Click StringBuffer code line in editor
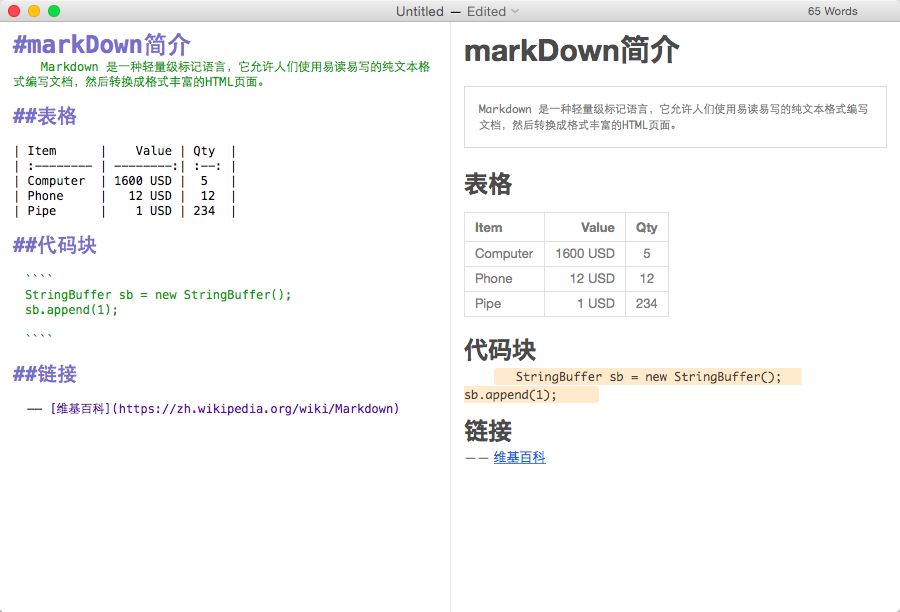 coord(158,295)
